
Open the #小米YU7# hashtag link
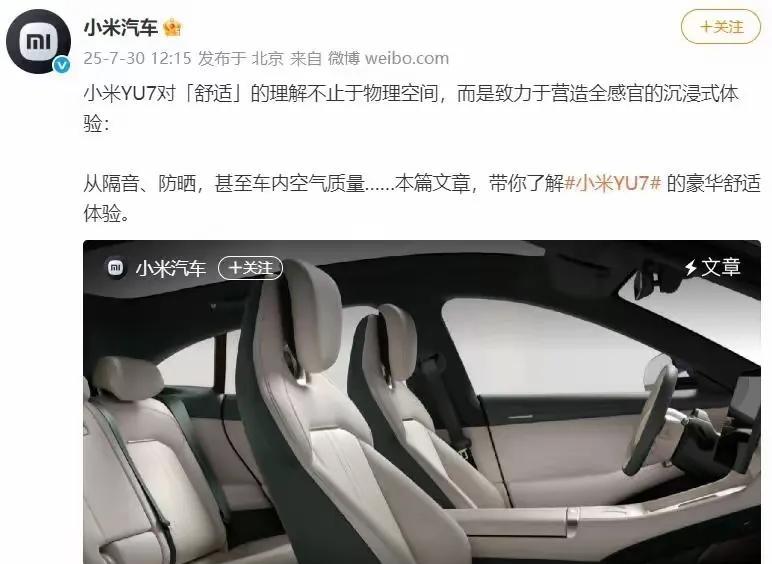[612, 183]
